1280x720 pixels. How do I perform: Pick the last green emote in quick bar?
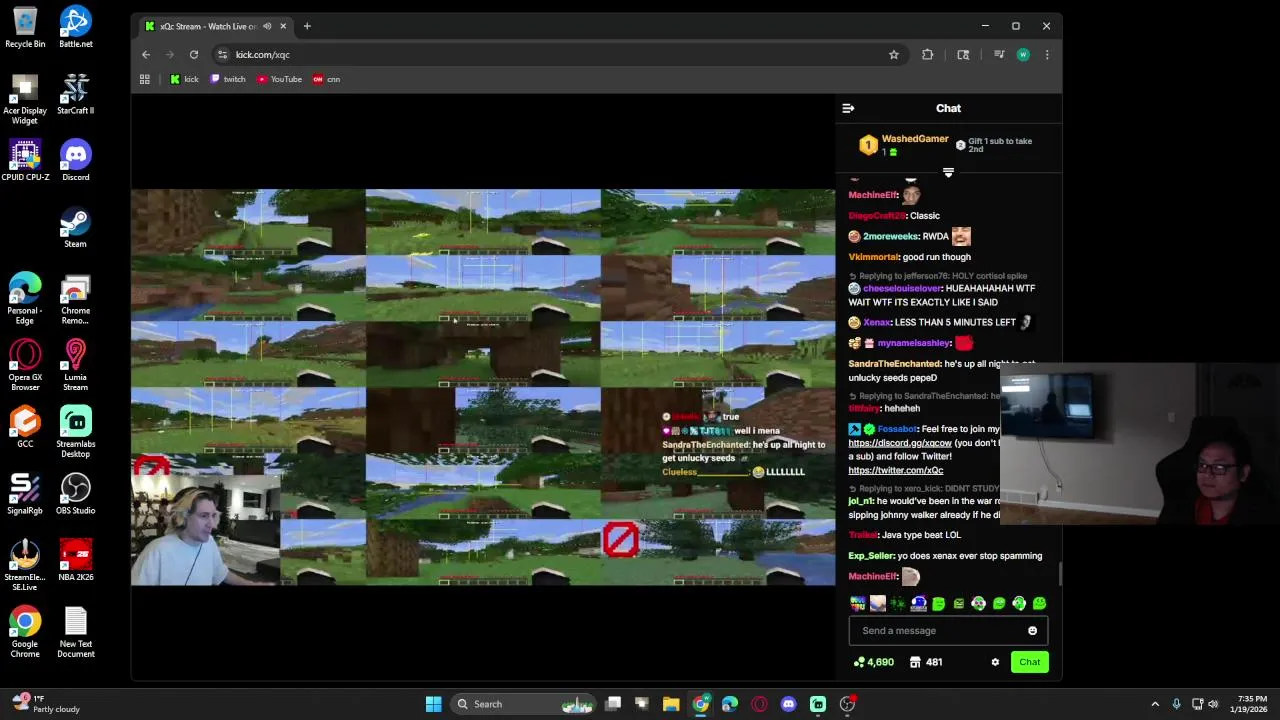point(1039,603)
